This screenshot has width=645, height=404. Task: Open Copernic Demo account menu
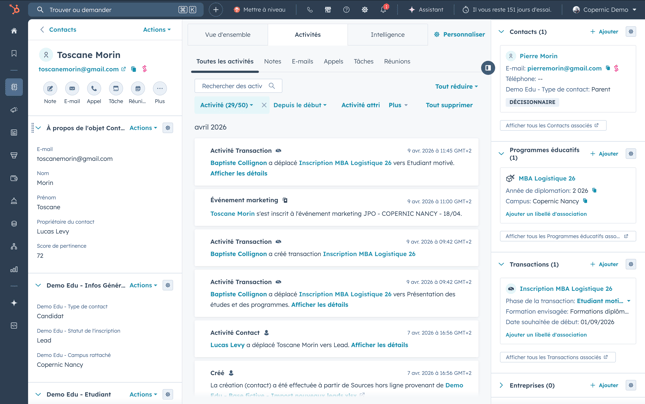[606, 9]
